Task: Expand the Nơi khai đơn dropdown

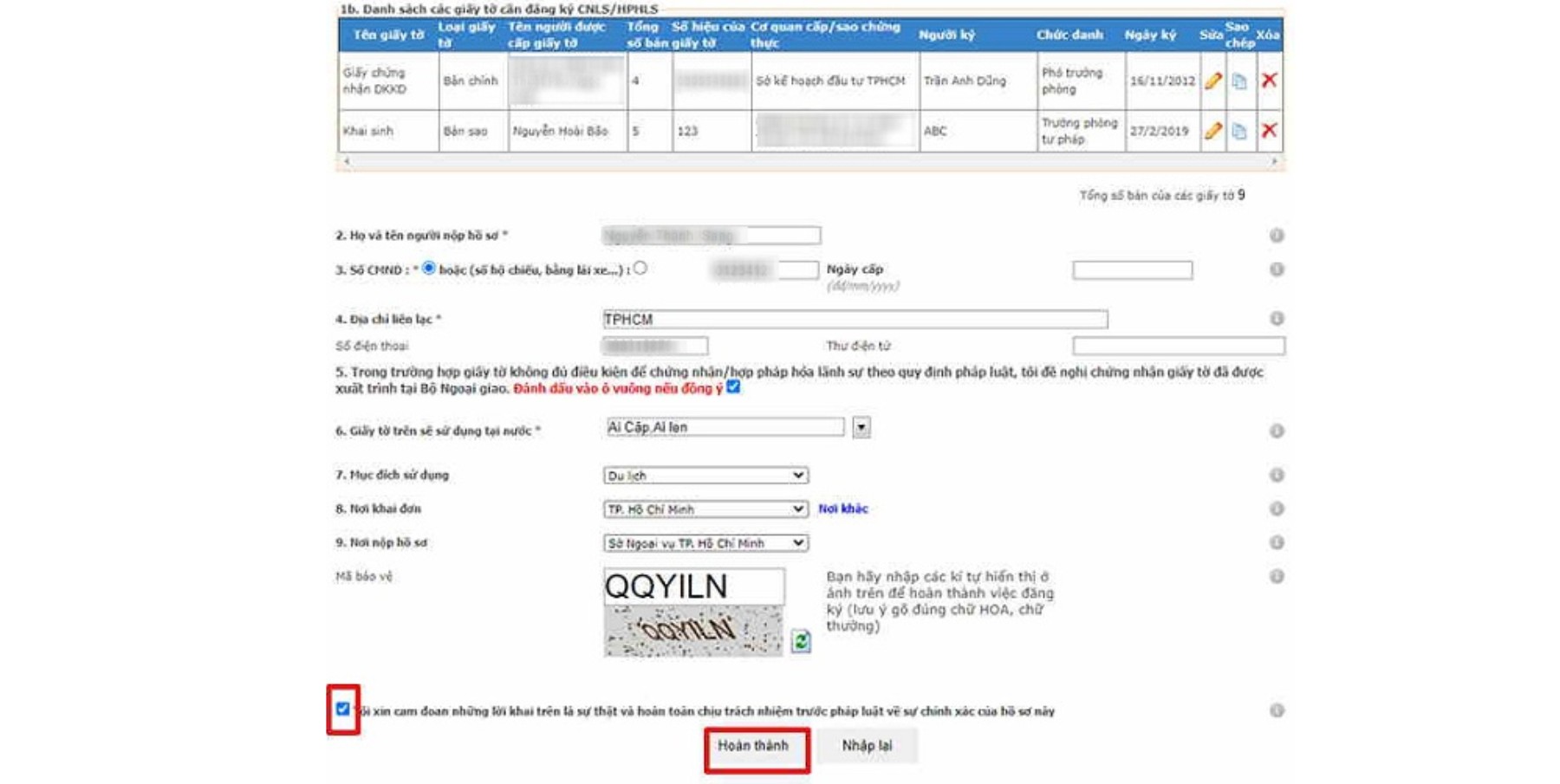Action: (705, 509)
